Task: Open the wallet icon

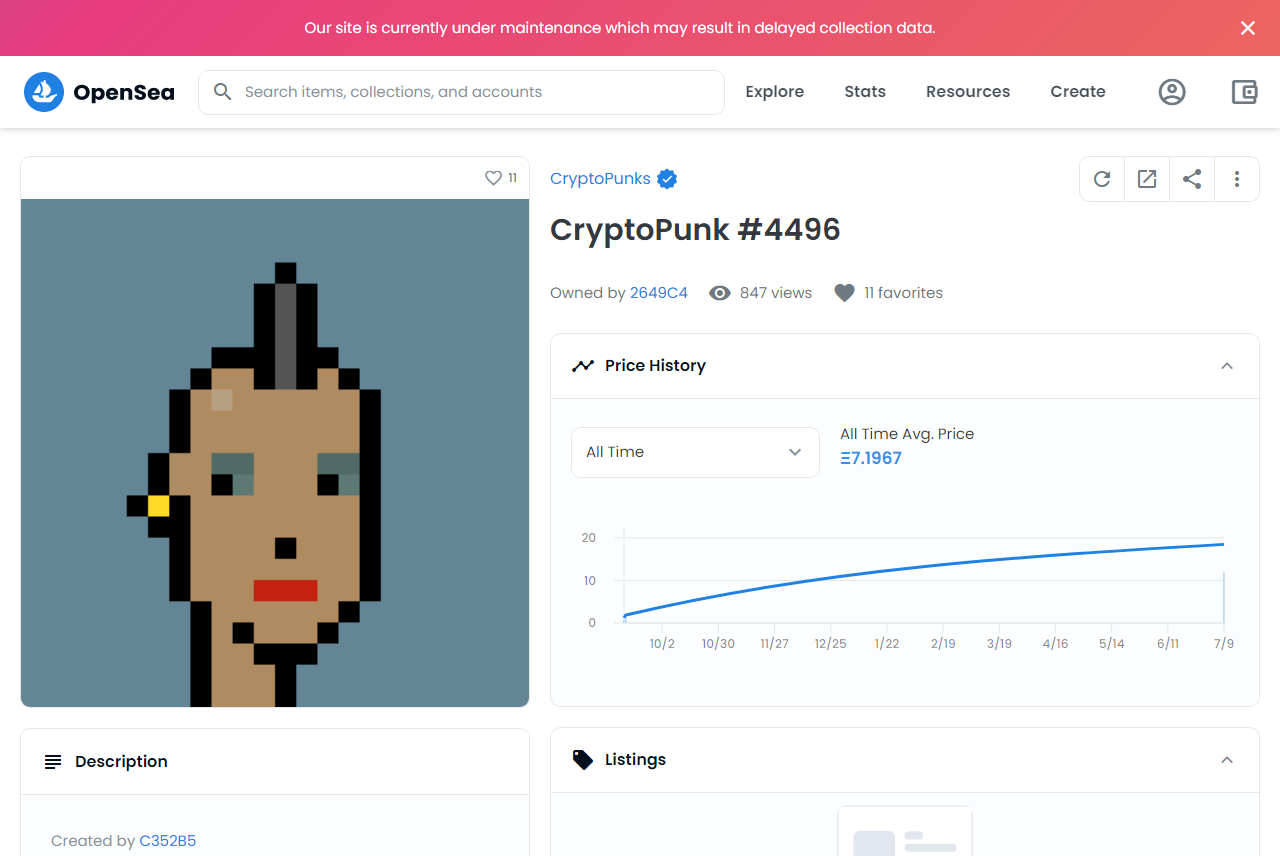Action: [1244, 92]
